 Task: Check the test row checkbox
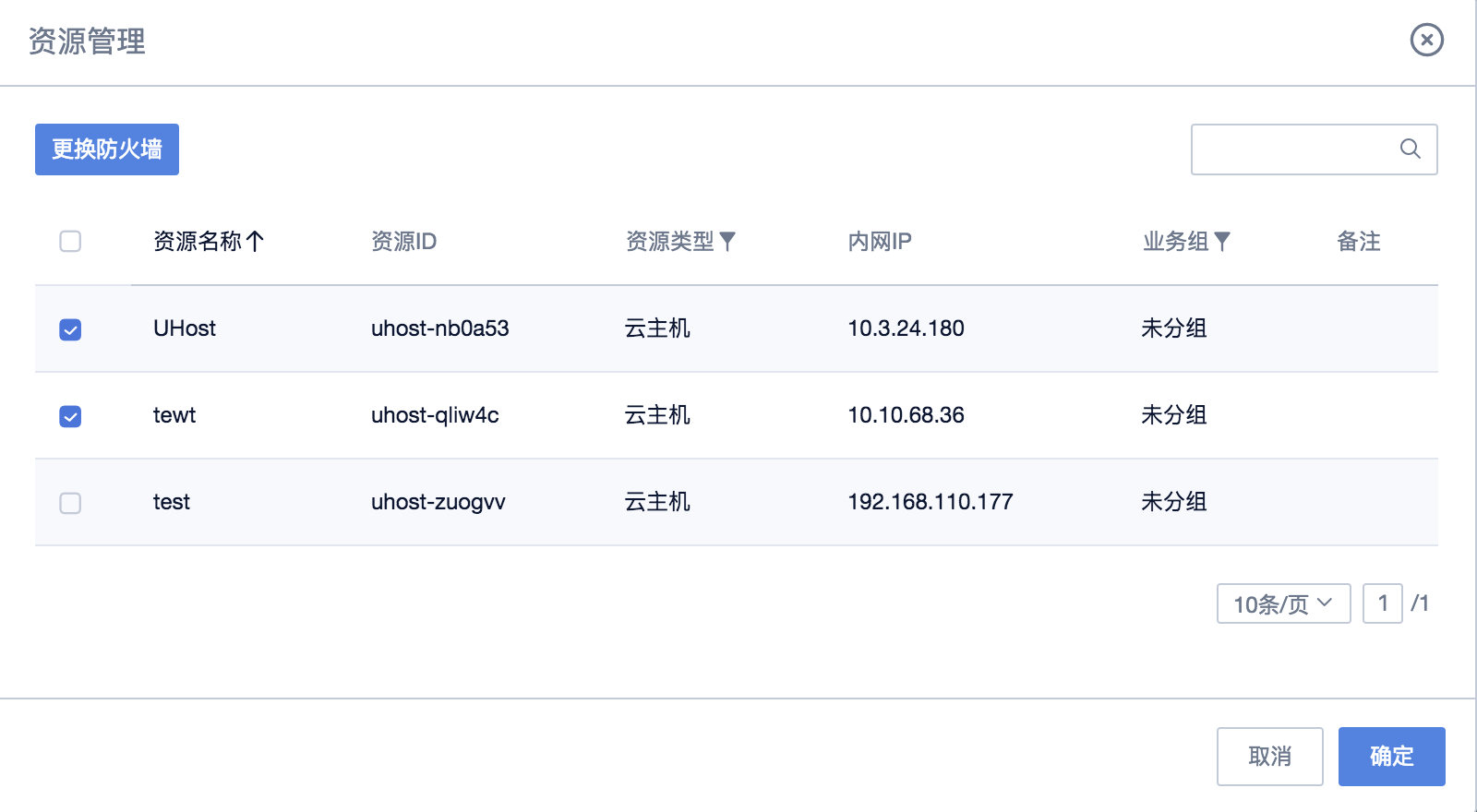click(x=70, y=503)
